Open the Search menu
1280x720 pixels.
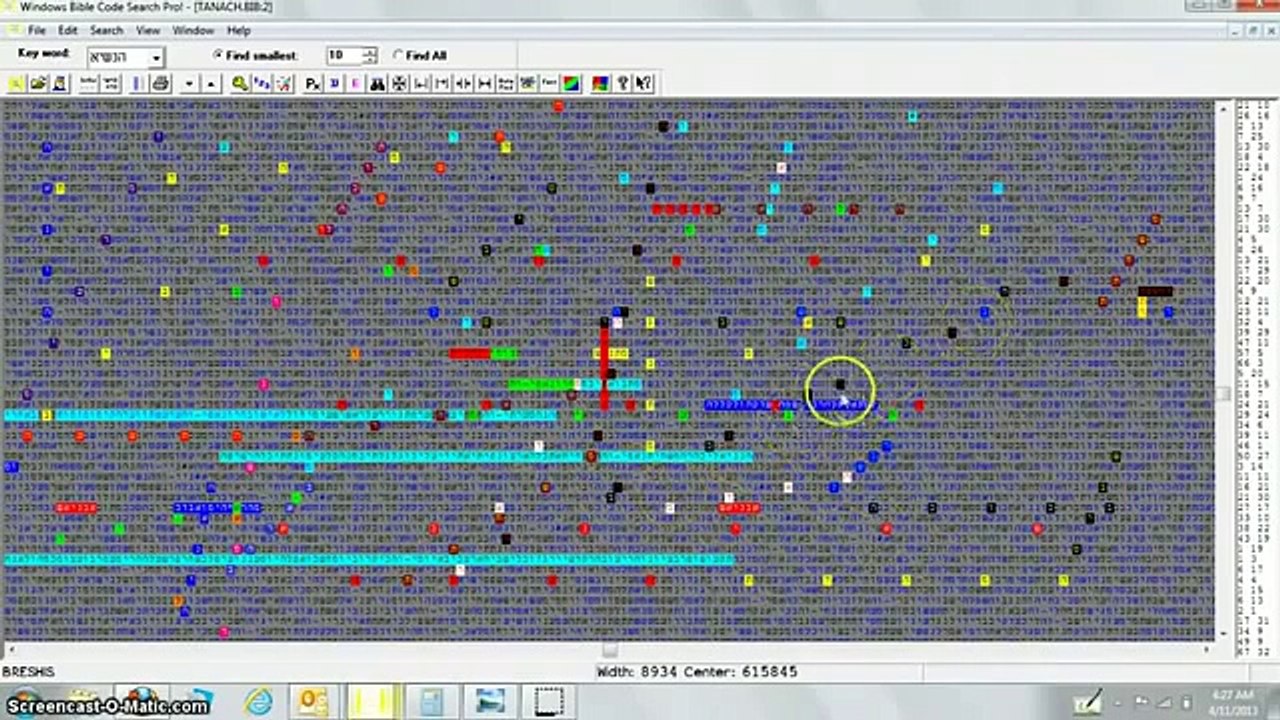[106, 31]
